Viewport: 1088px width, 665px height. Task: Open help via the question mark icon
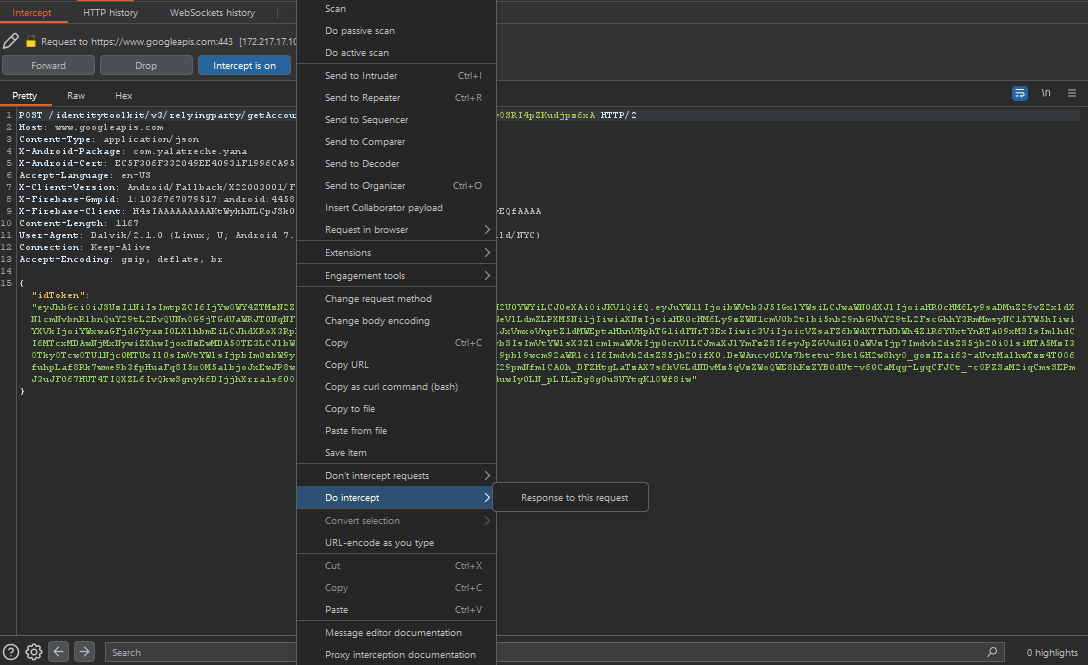coord(11,652)
